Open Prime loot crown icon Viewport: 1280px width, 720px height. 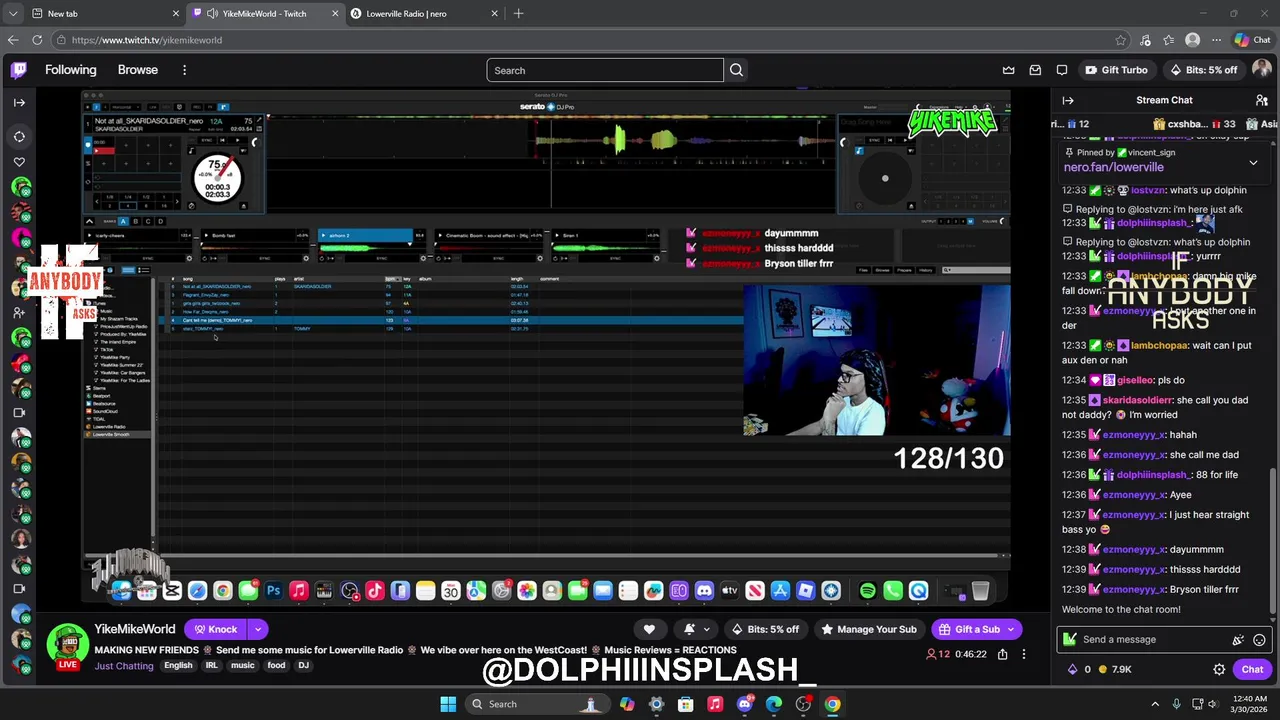pyautogui.click(x=1008, y=70)
